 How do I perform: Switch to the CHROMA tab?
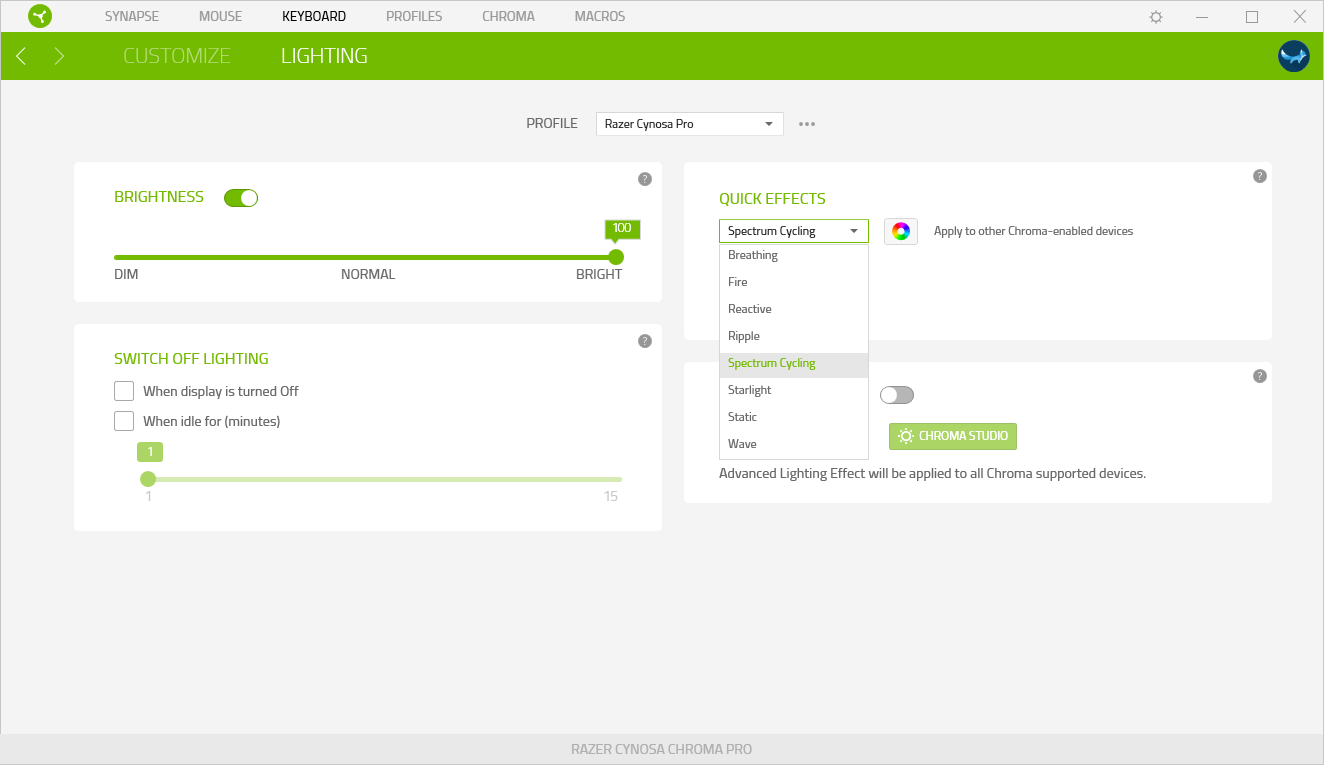pyautogui.click(x=508, y=17)
